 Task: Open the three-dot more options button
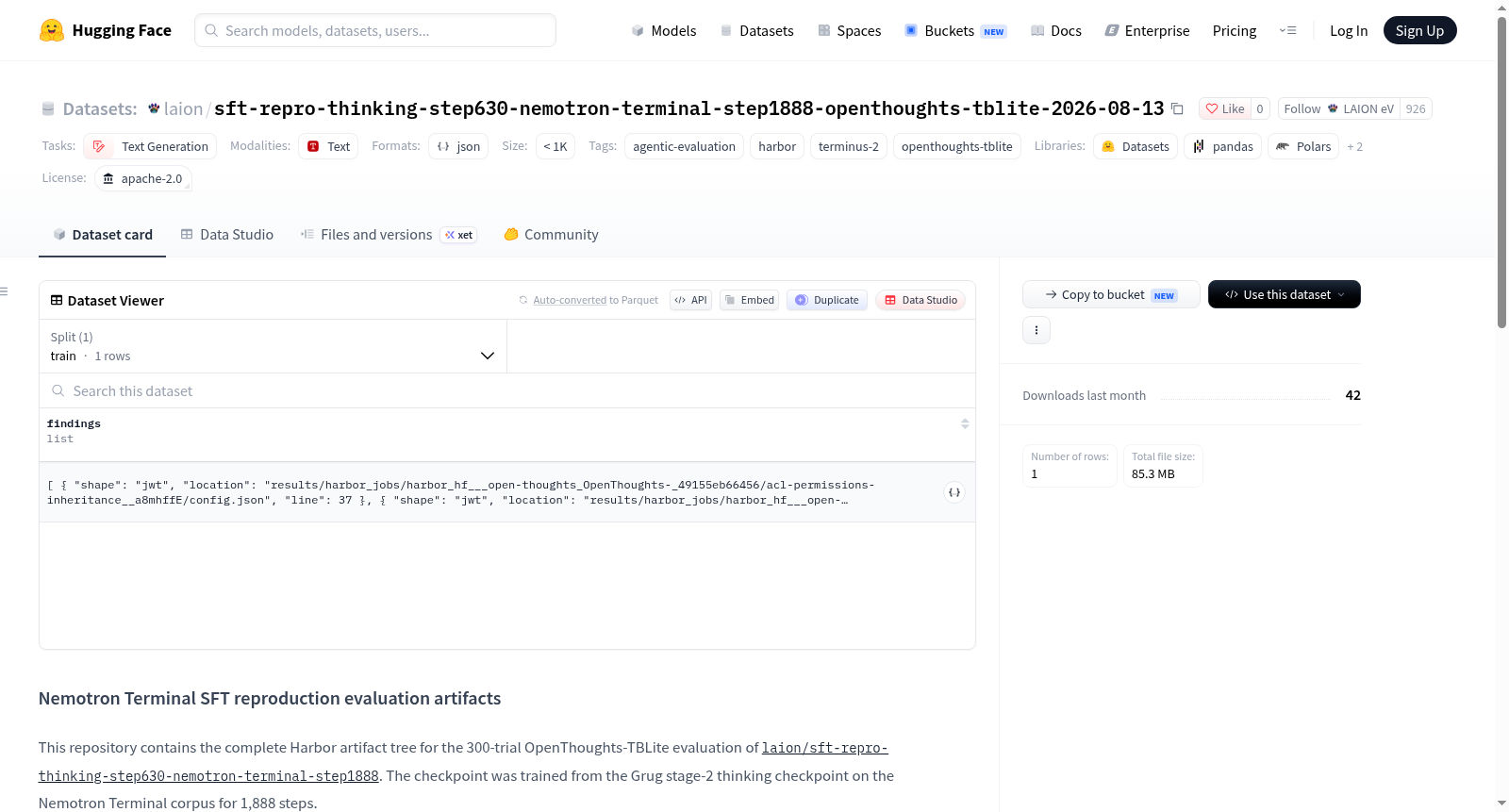1036,330
